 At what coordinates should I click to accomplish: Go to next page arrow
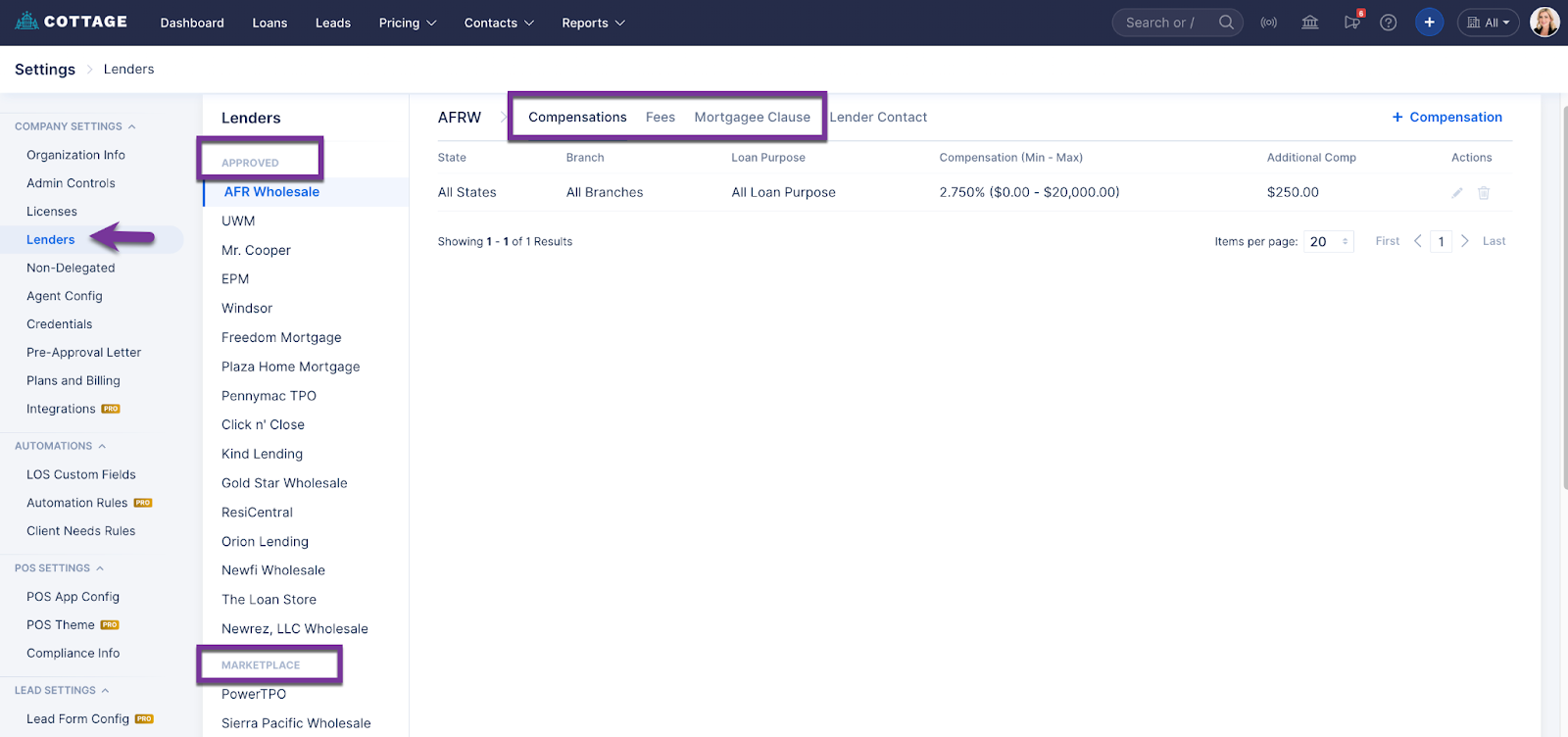click(x=1465, y=241)
